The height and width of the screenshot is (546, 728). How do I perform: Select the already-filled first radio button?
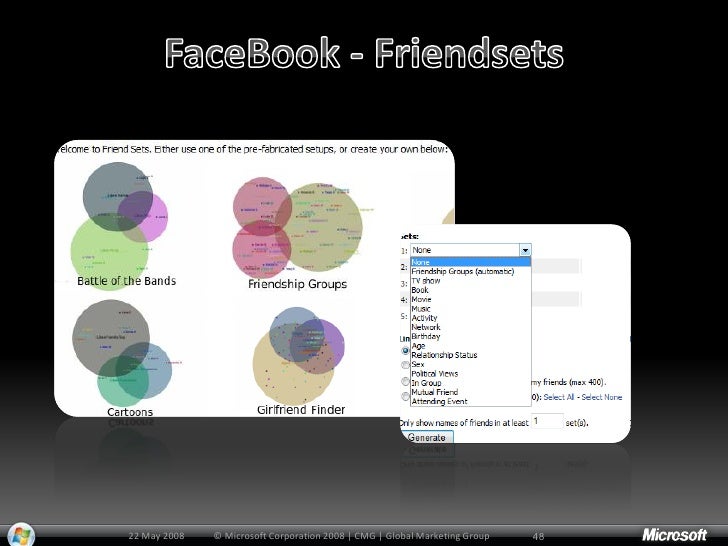click(405, 351)
